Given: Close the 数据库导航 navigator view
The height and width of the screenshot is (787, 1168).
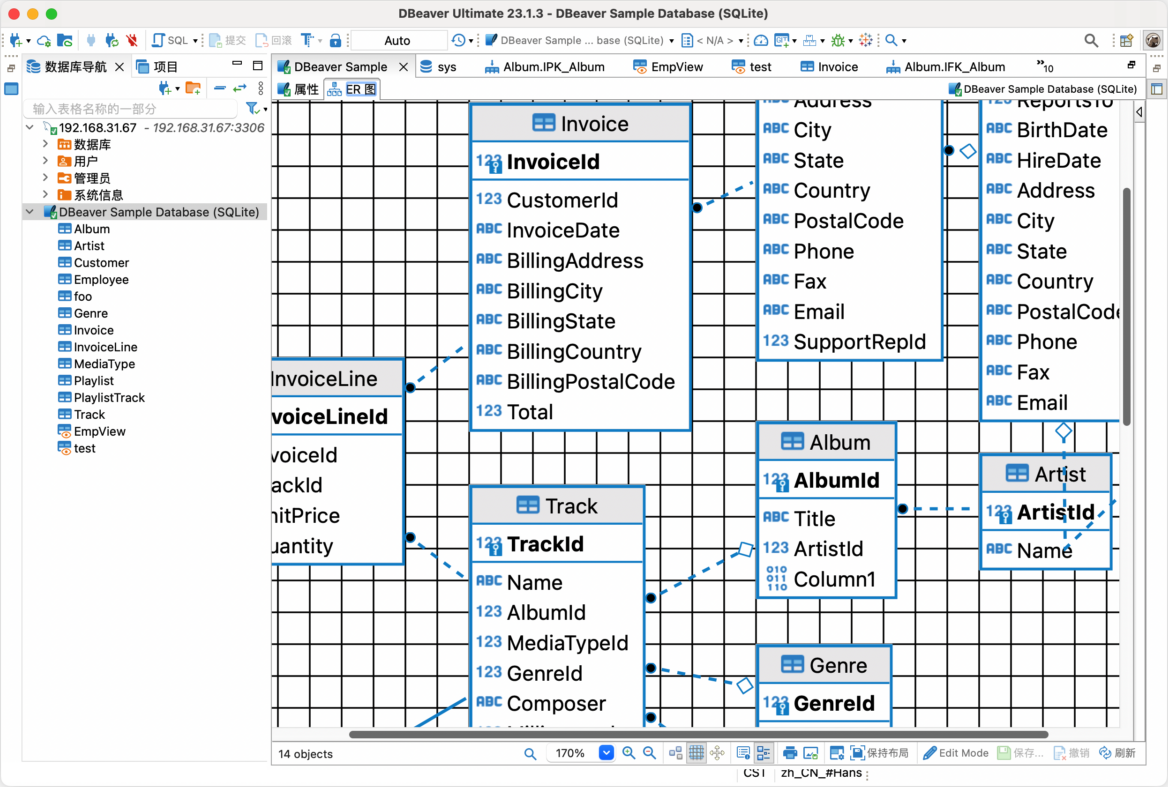Looking at the screenshot, I should [119, 66].
